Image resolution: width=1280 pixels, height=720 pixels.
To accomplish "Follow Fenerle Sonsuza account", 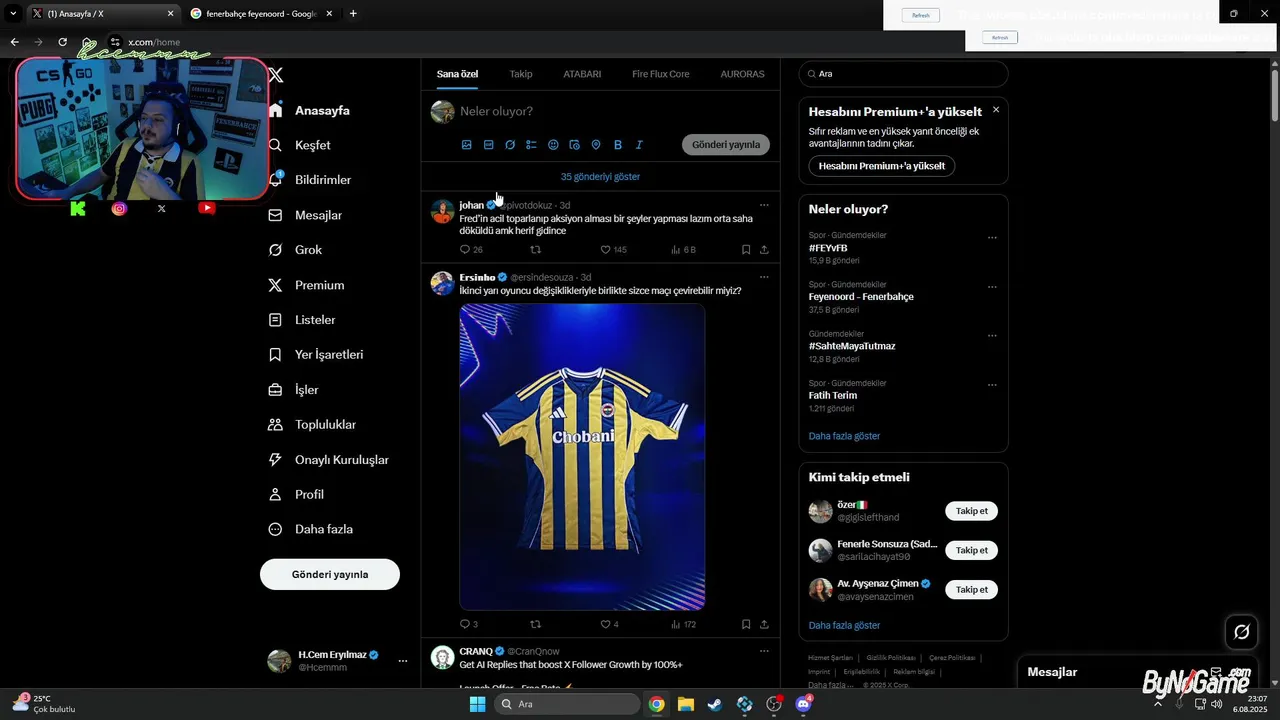I will tap(971, 550).
